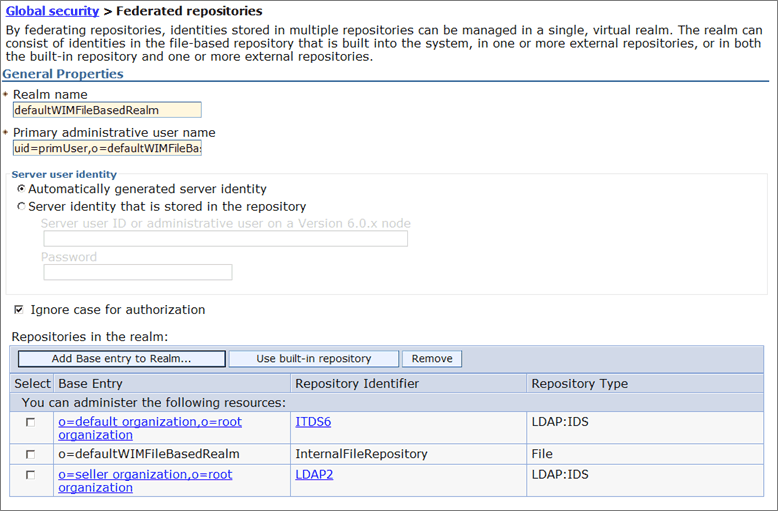Click the Server user ID input field
The width and height of the screenshot is (778, 511).
pyautogui.click(x=225, y=239)
